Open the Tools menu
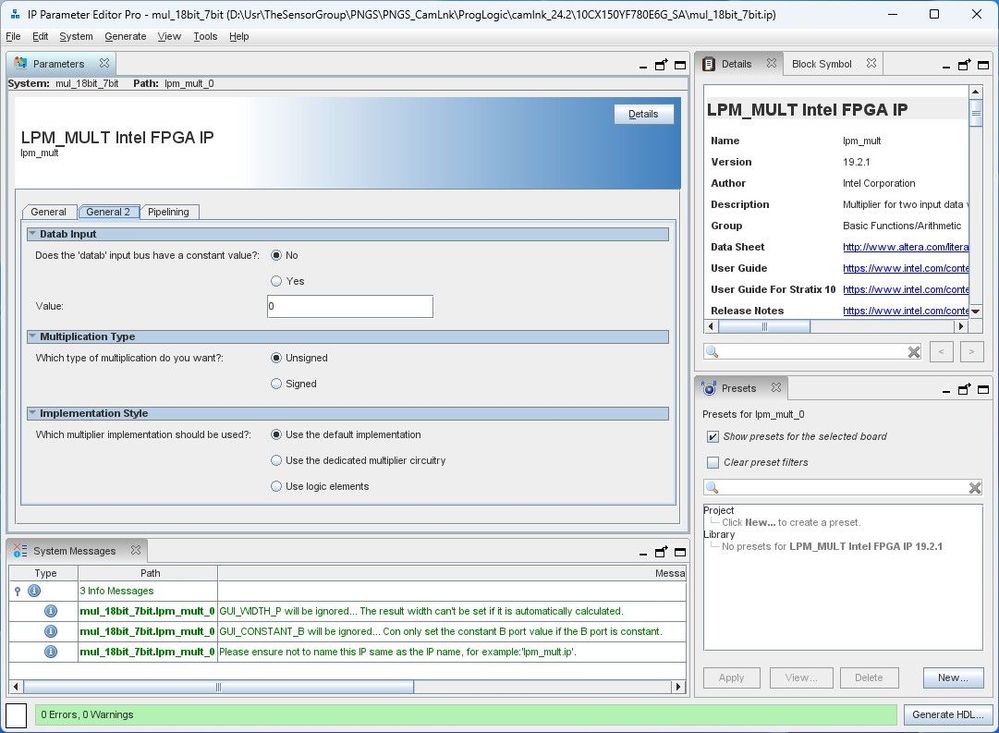The height and width of the screenshot is (733, 999). [x=205, y=36]
